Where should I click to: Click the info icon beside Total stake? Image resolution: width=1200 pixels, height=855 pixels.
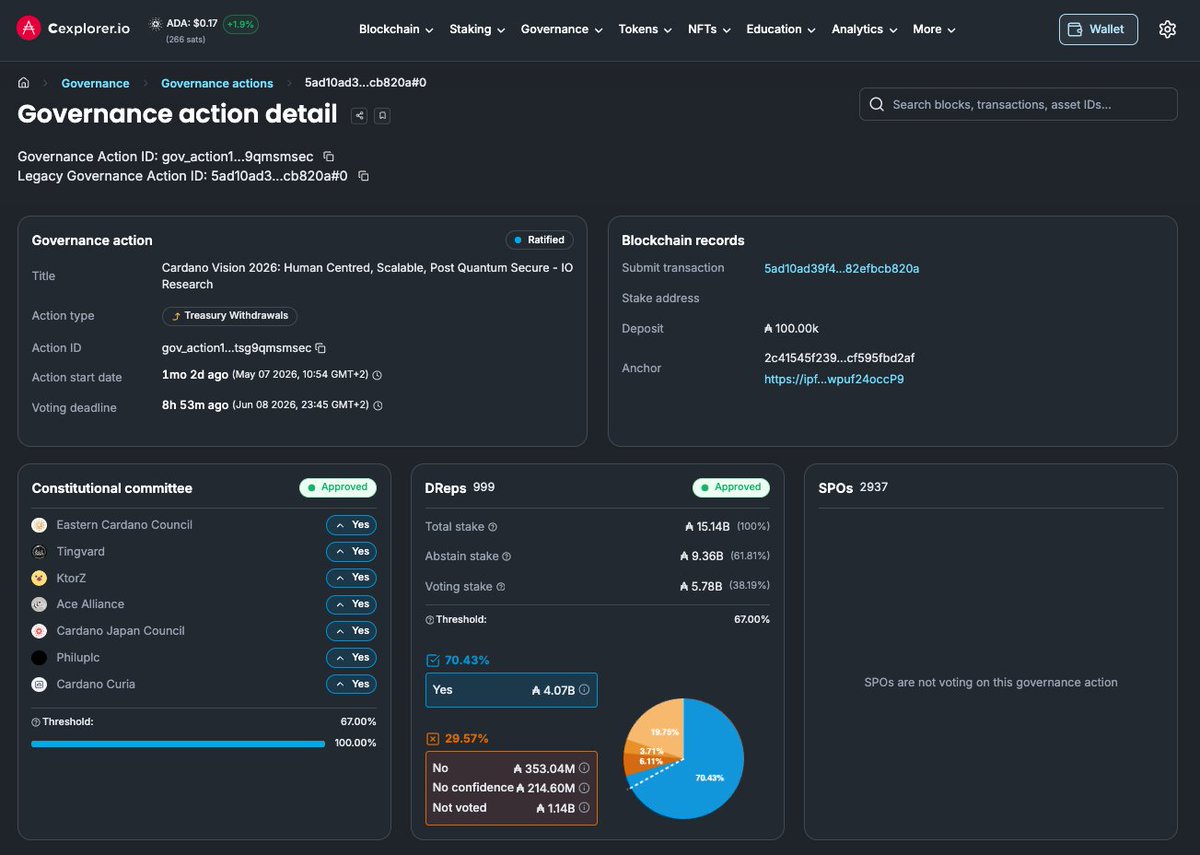tap(492, 527)
